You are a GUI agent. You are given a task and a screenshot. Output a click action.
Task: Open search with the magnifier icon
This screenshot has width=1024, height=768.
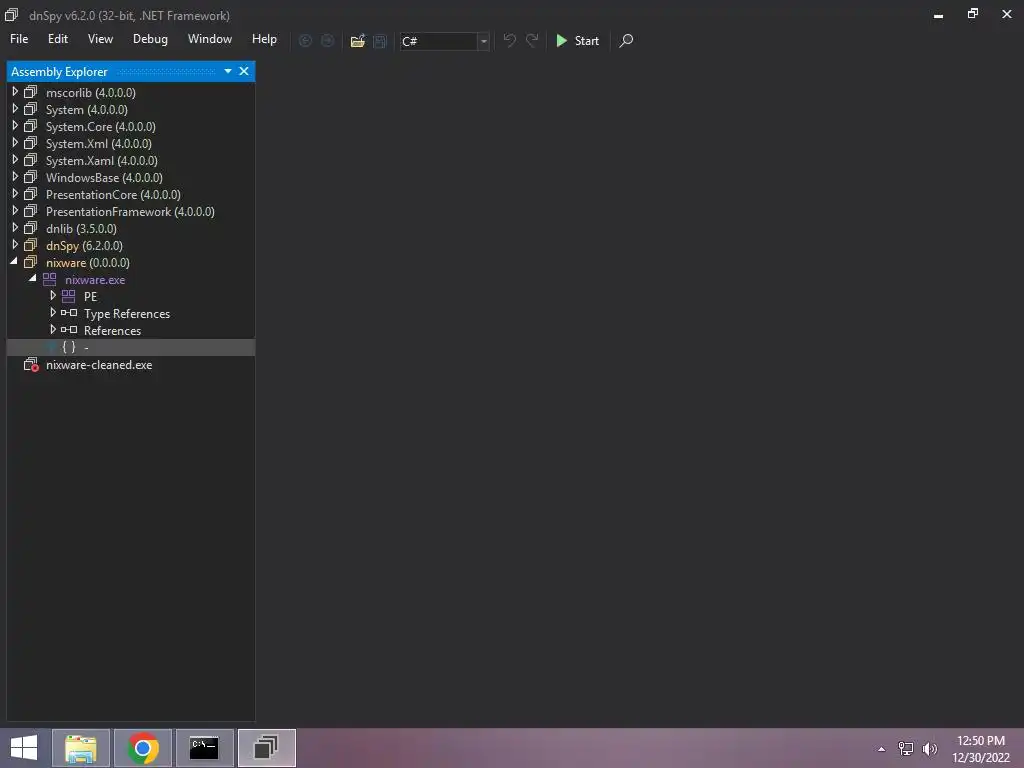pyautogui.click(x=626, y=40)
